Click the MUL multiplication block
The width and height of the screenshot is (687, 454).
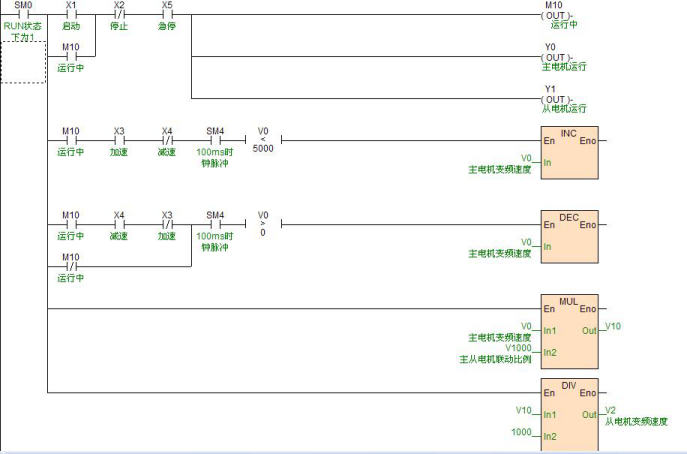click(x=568, y=328)
